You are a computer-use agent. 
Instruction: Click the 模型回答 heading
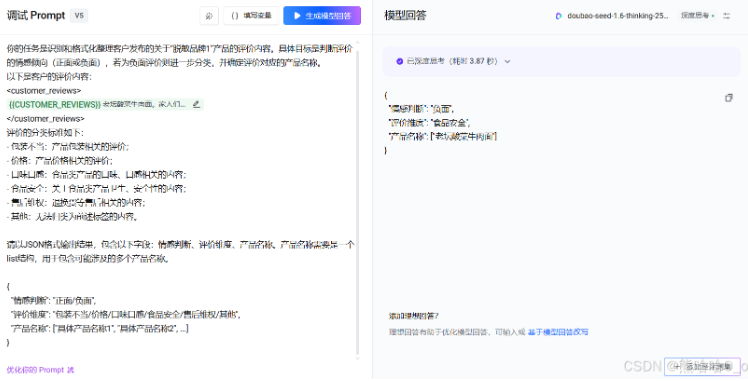point(405,15)
